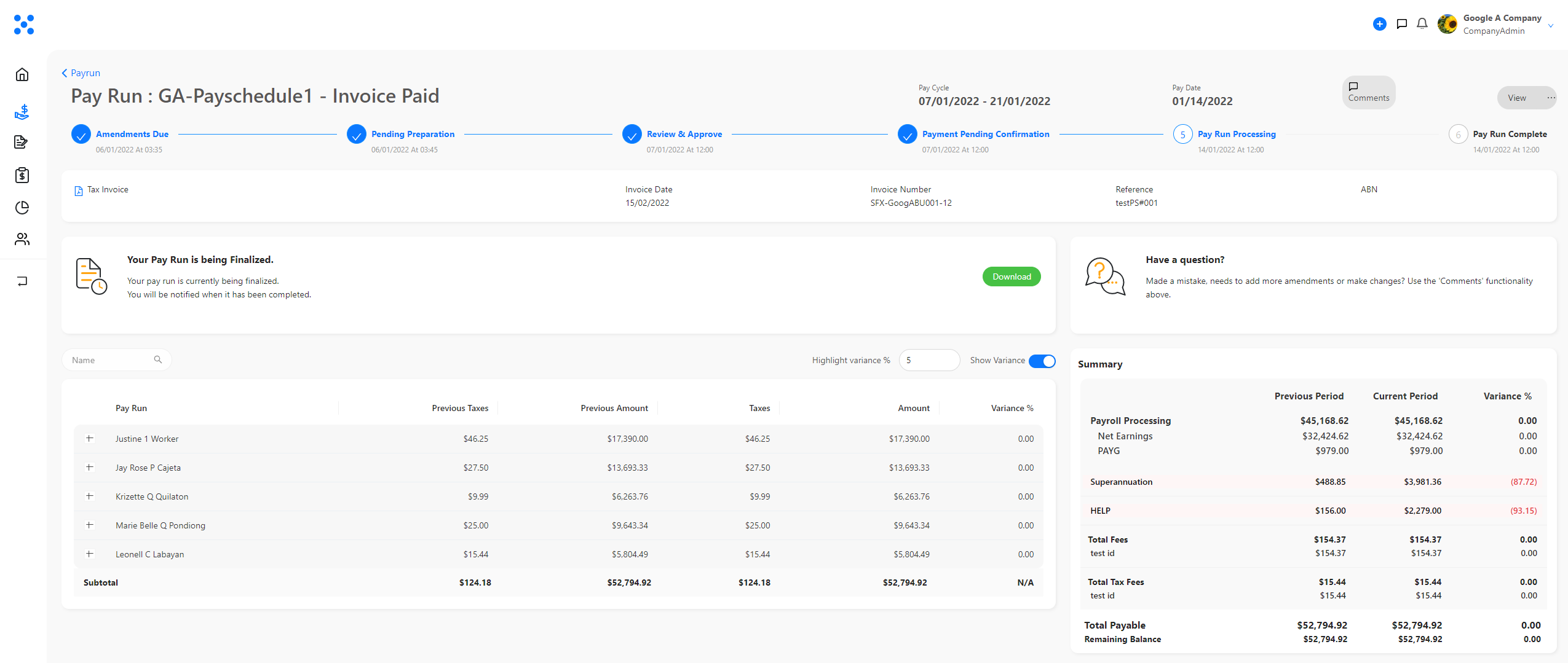Select the Pay Run Processing step
The width and height of the screenshot is (1568, 663).
pyautogui.click(x=1236, y=134)
